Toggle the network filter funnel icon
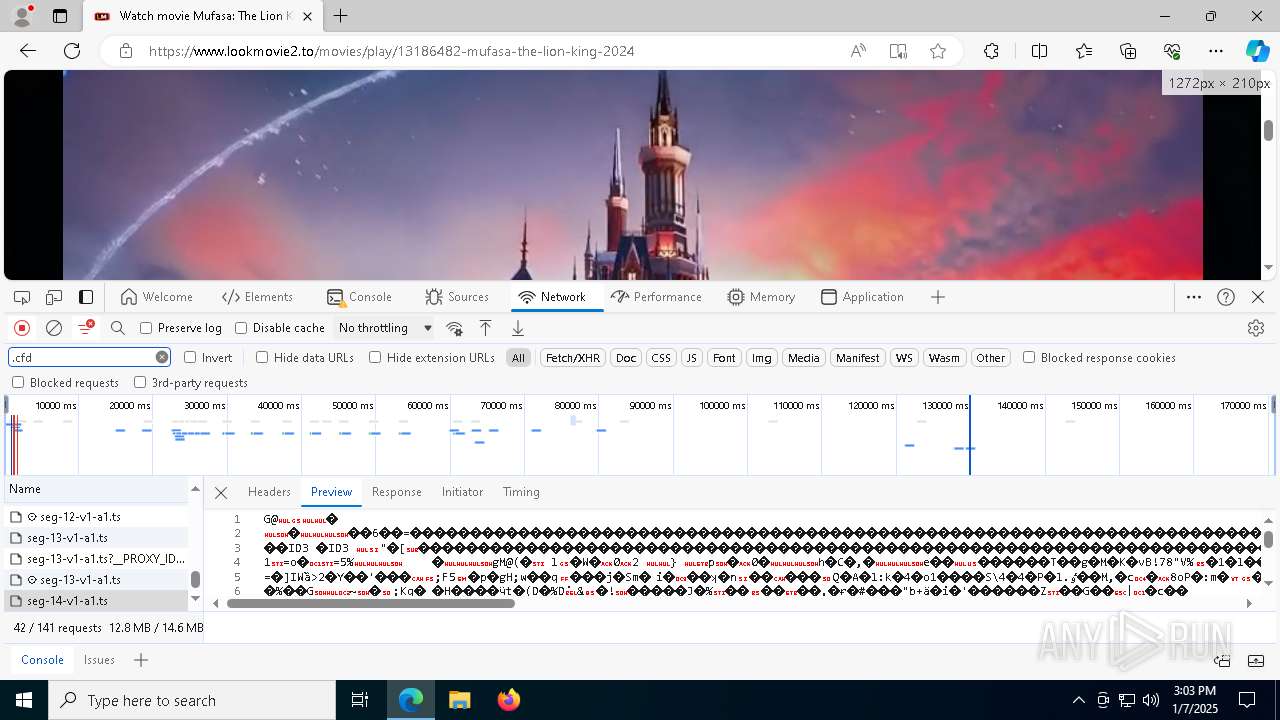 click(x=86, y=327)
